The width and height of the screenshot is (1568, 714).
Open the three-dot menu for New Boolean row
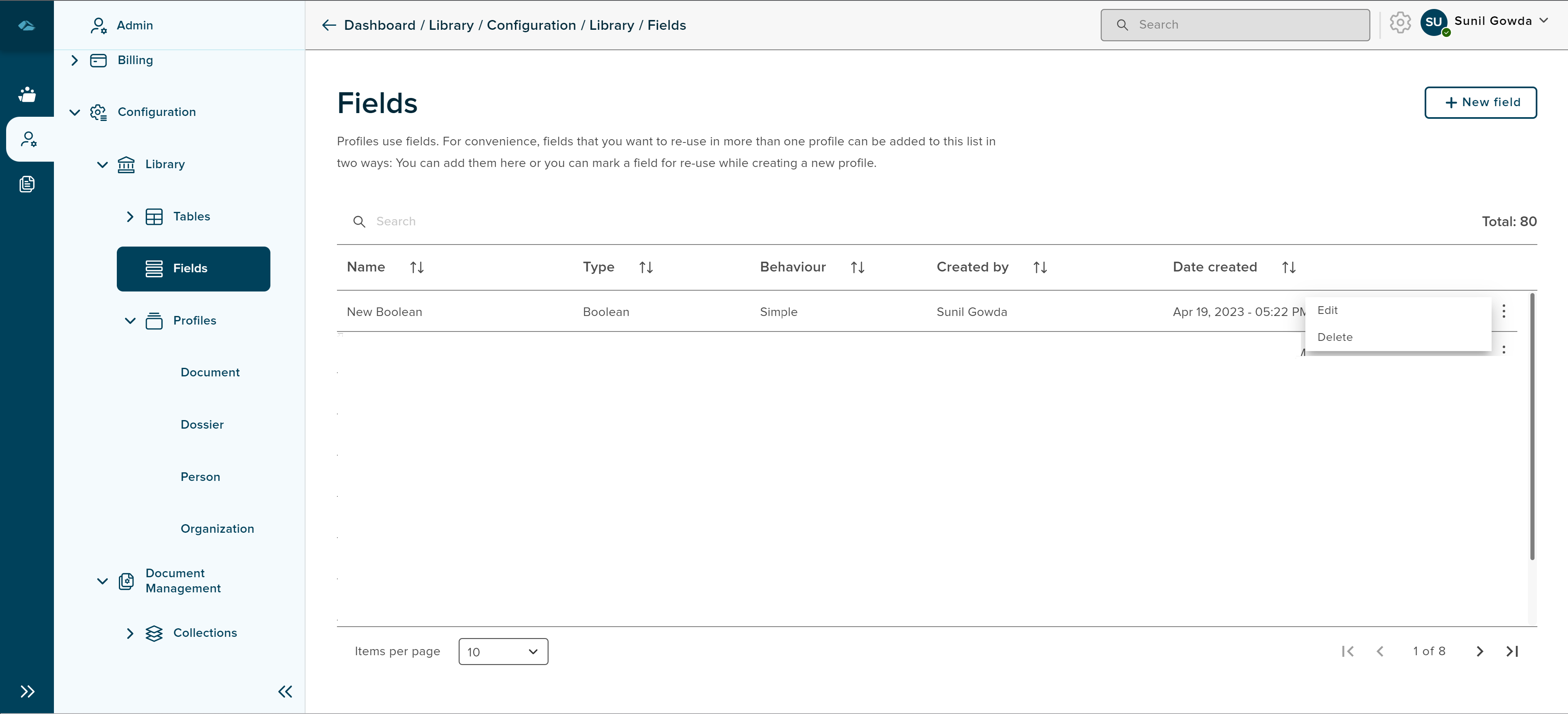(1503, 311)
